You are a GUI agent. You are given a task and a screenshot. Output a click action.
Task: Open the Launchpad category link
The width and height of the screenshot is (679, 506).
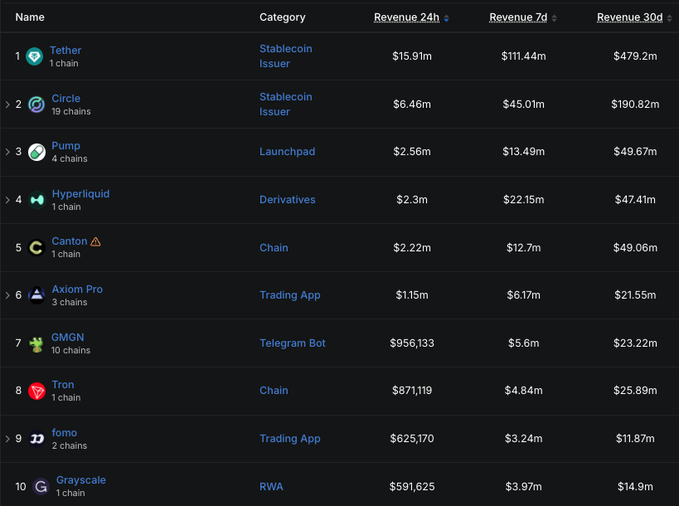tap(287, 152)
